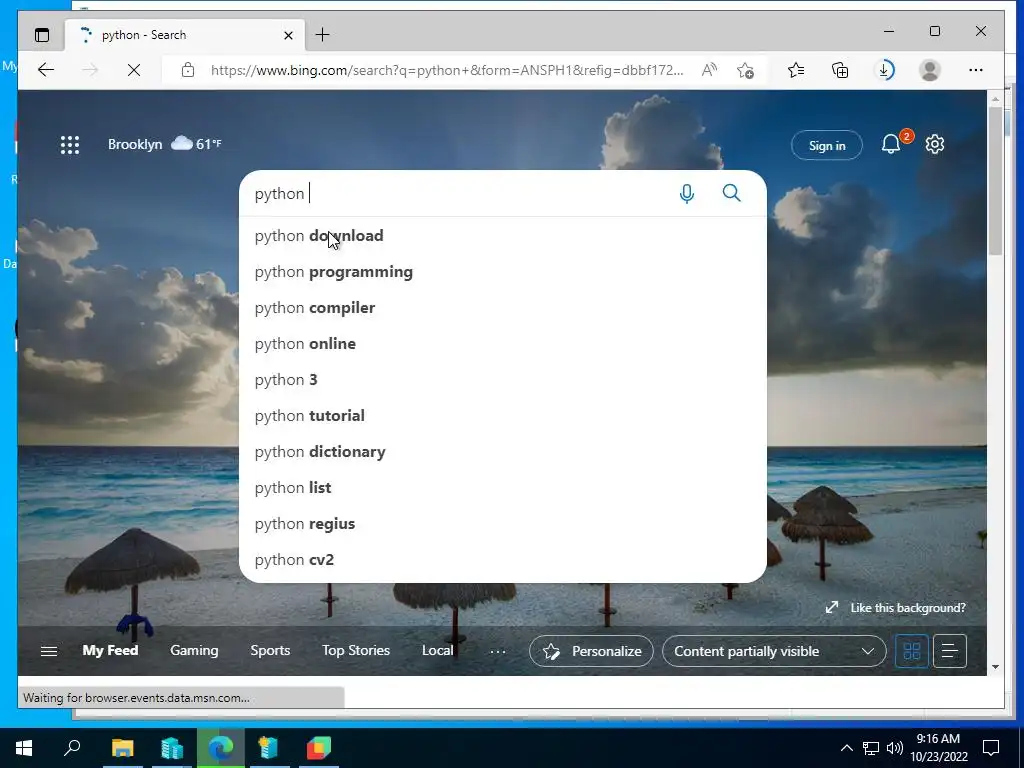1024x768 pixels.
Task: Open a new tab with plus button
Action: click(322, 35)
